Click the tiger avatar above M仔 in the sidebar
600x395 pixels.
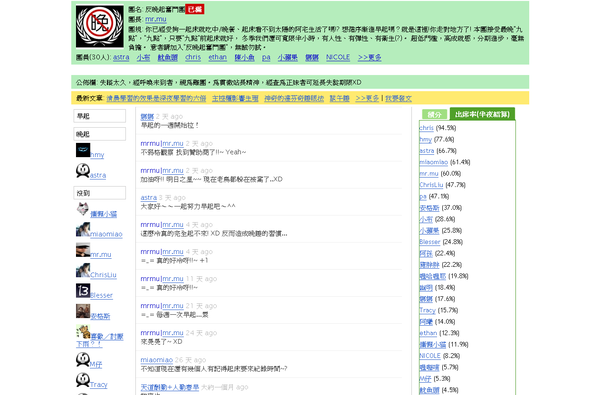83,332
